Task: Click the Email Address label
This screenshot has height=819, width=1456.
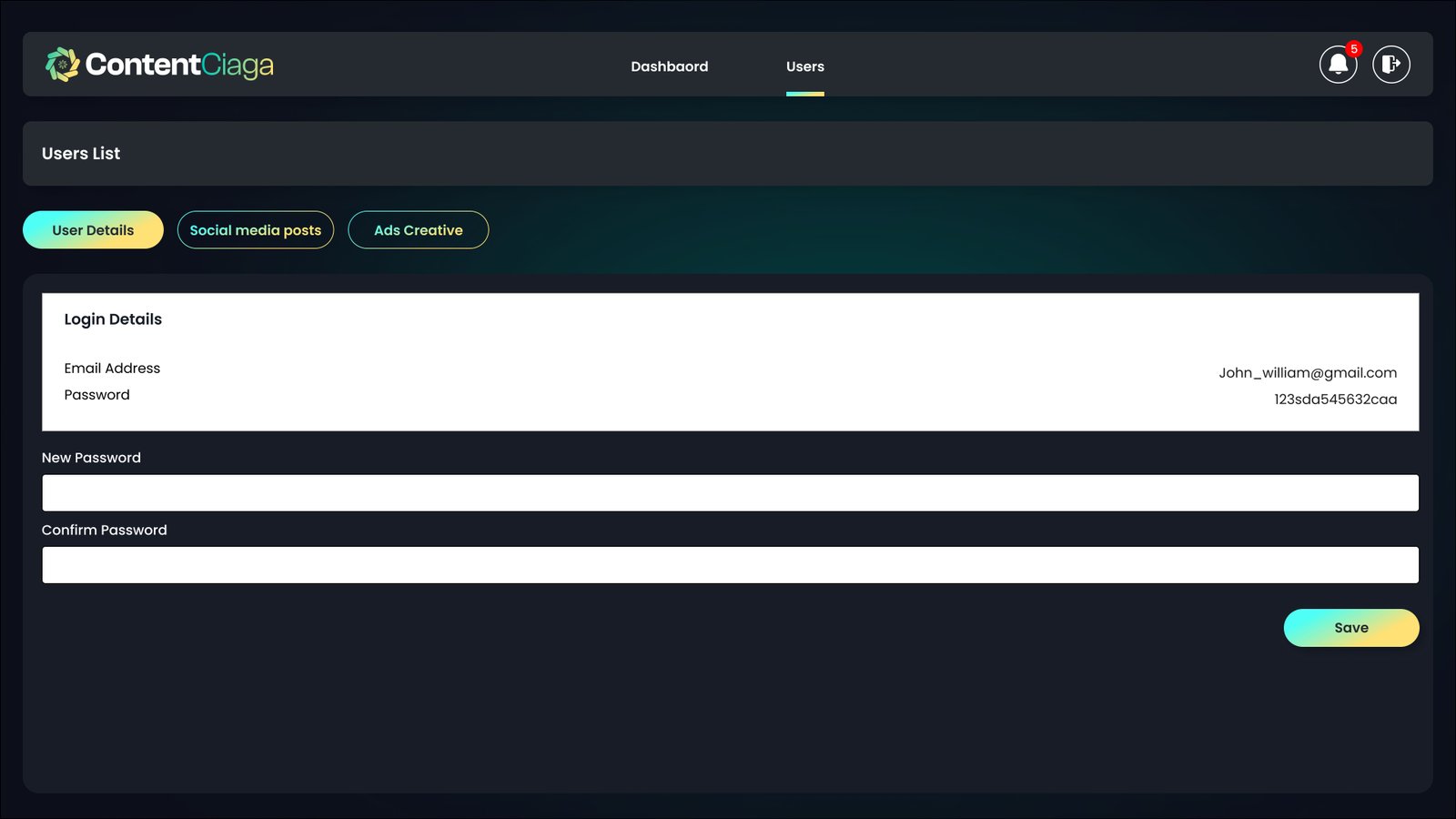Action: coord(112,369)
